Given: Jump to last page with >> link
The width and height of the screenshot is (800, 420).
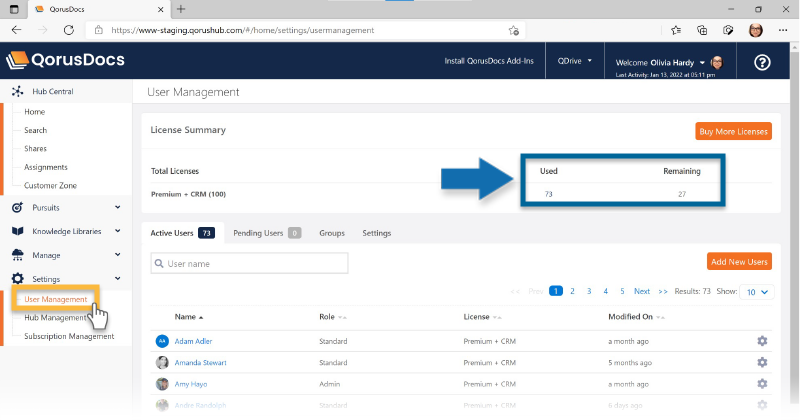Looking at the screenshot, I should point(663,291).
